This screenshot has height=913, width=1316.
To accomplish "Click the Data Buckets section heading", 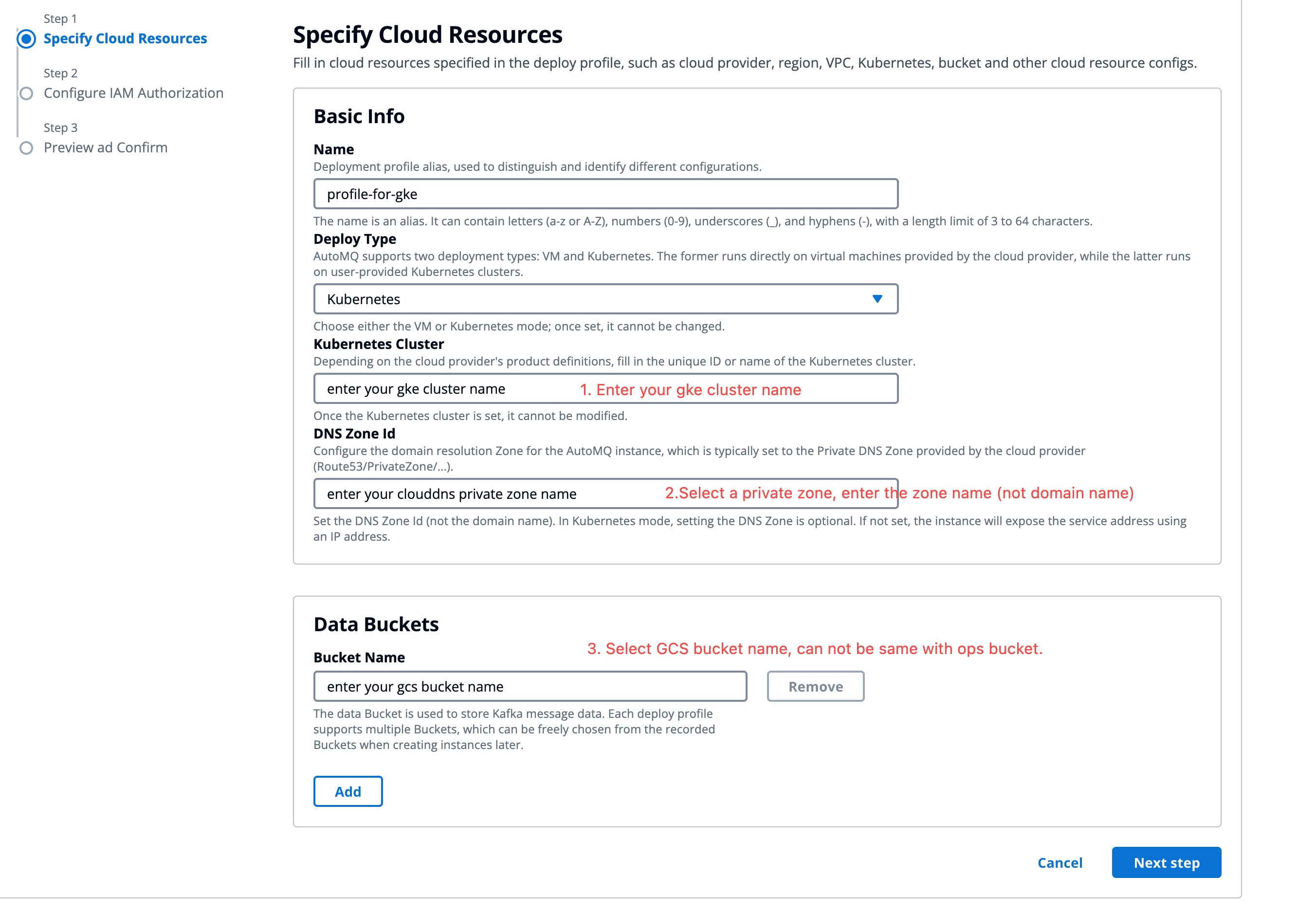I will pyautogui.click(x=376, y=624).
